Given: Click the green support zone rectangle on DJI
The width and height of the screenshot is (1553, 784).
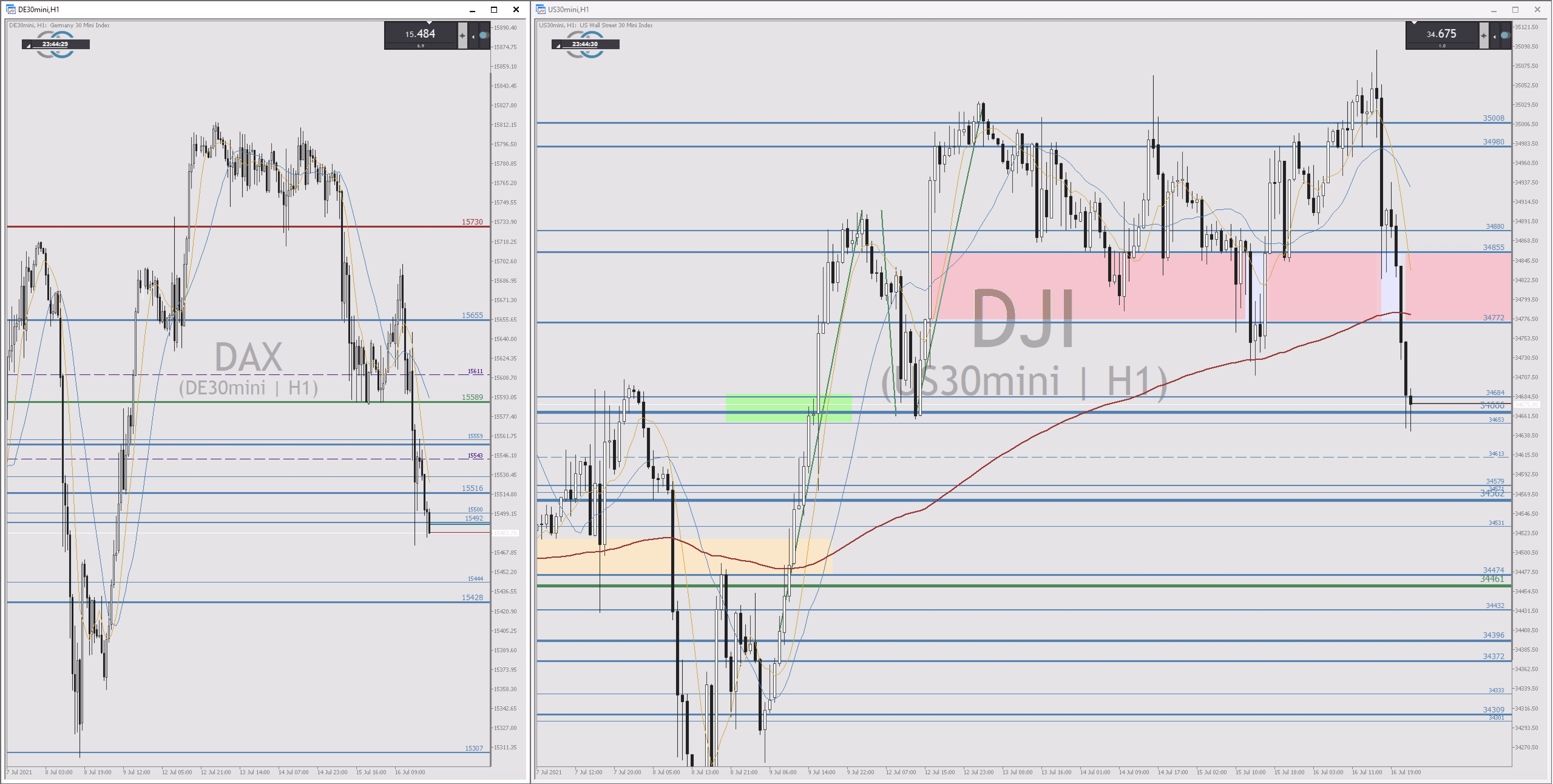Looking at the screenshot, I should coord(789,408).
